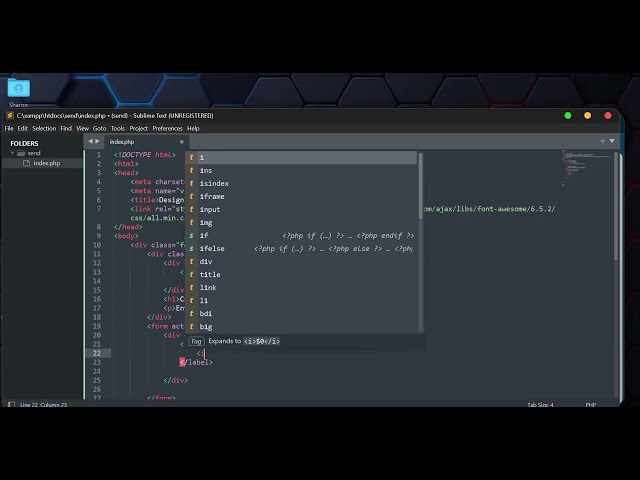Screen dimensions: 640x480
Task: Go to next tab with right arrow
Action: click(x=97, y=141)
